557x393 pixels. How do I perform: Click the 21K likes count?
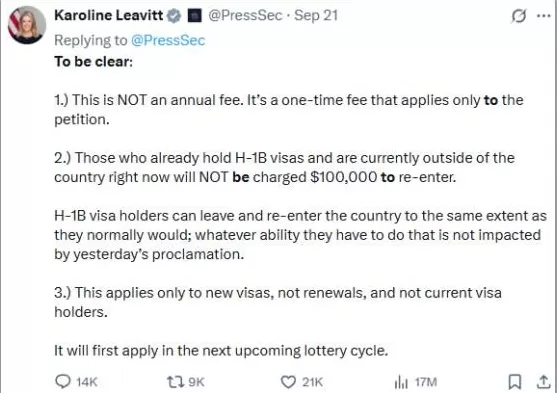coord(312,382)
